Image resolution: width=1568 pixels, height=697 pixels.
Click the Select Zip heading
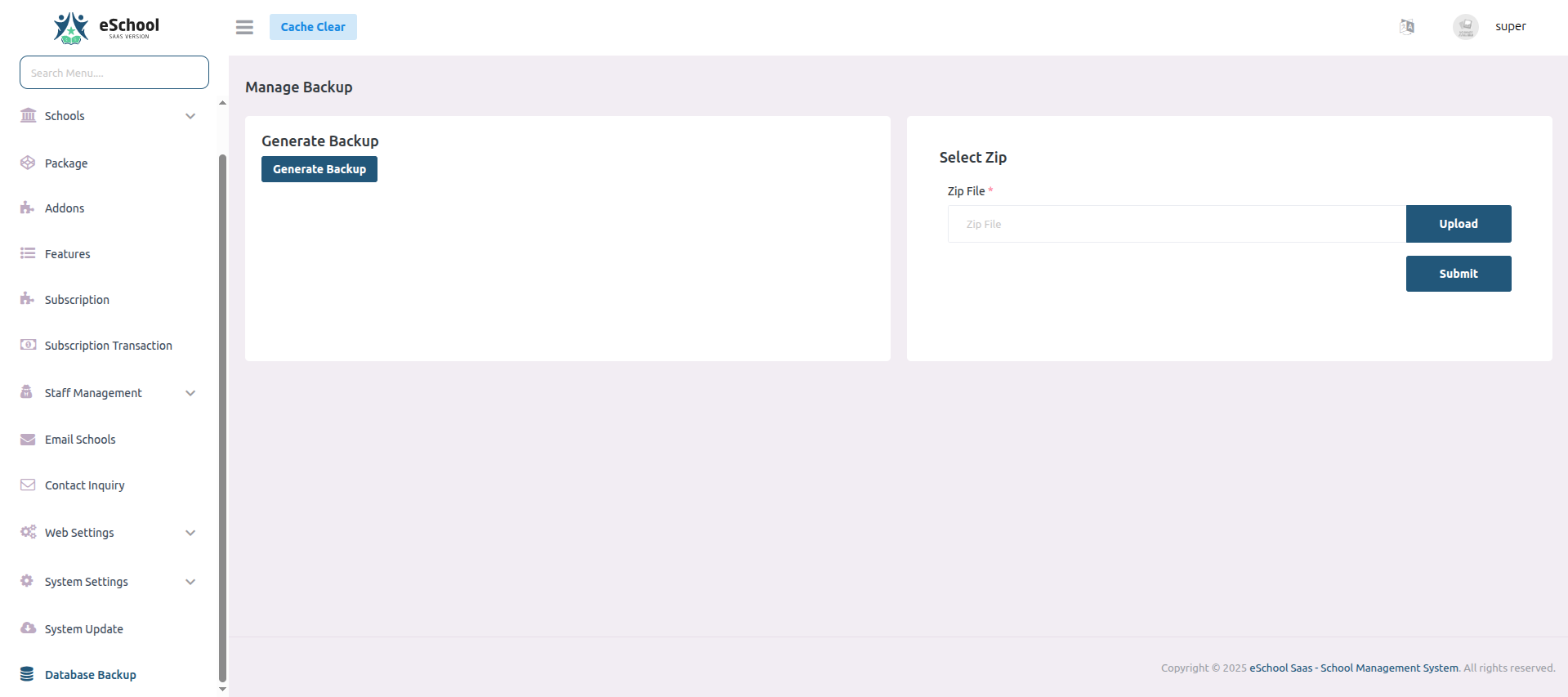[x=973, y=157]
